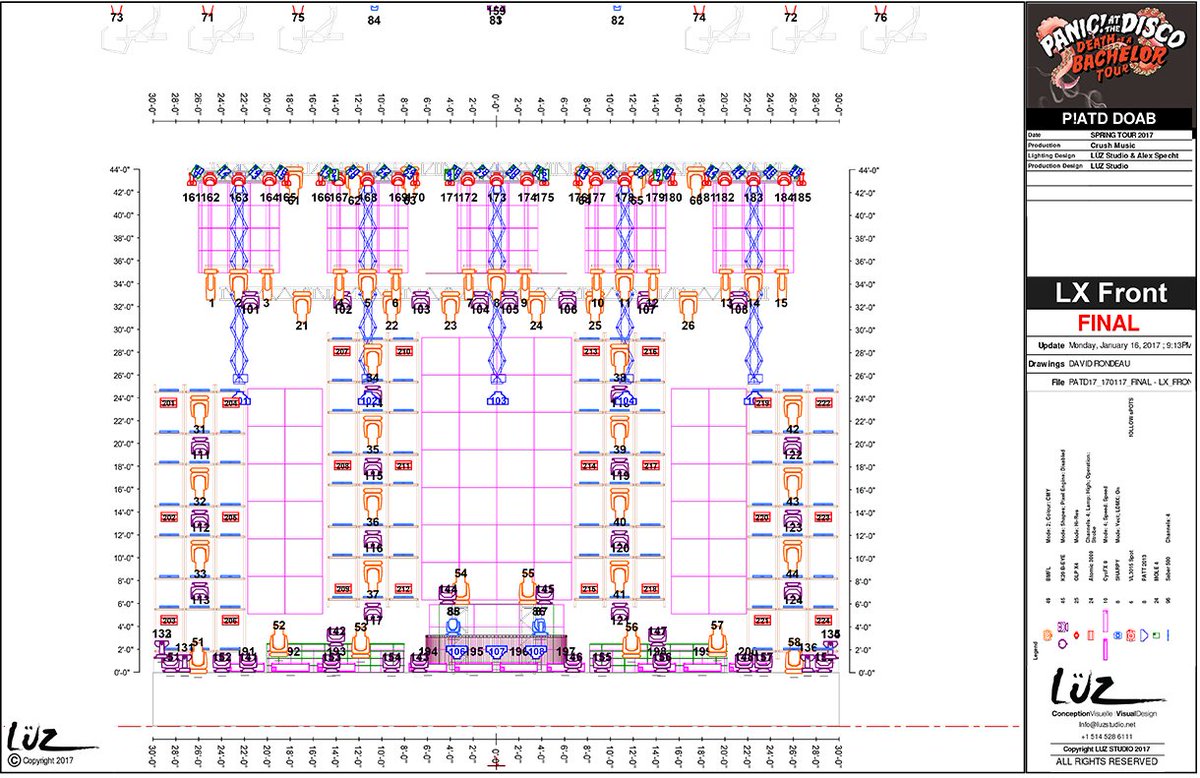Image resolution: width=1200 pixels, height=778 pixels.
Task: Click the PATT 2013 color swatch in legend
Action: (1143, 635)
